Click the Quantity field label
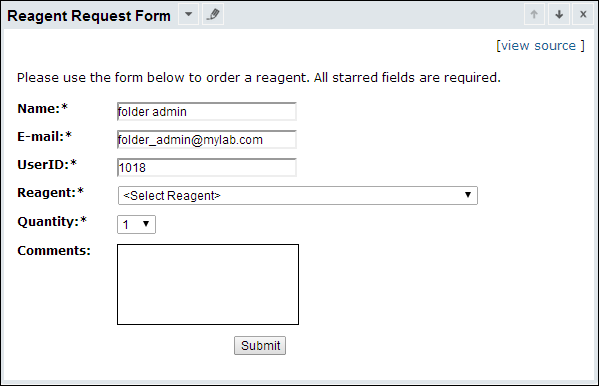The image size is (599, 386). pyautogui.click(x=52, y=221)
